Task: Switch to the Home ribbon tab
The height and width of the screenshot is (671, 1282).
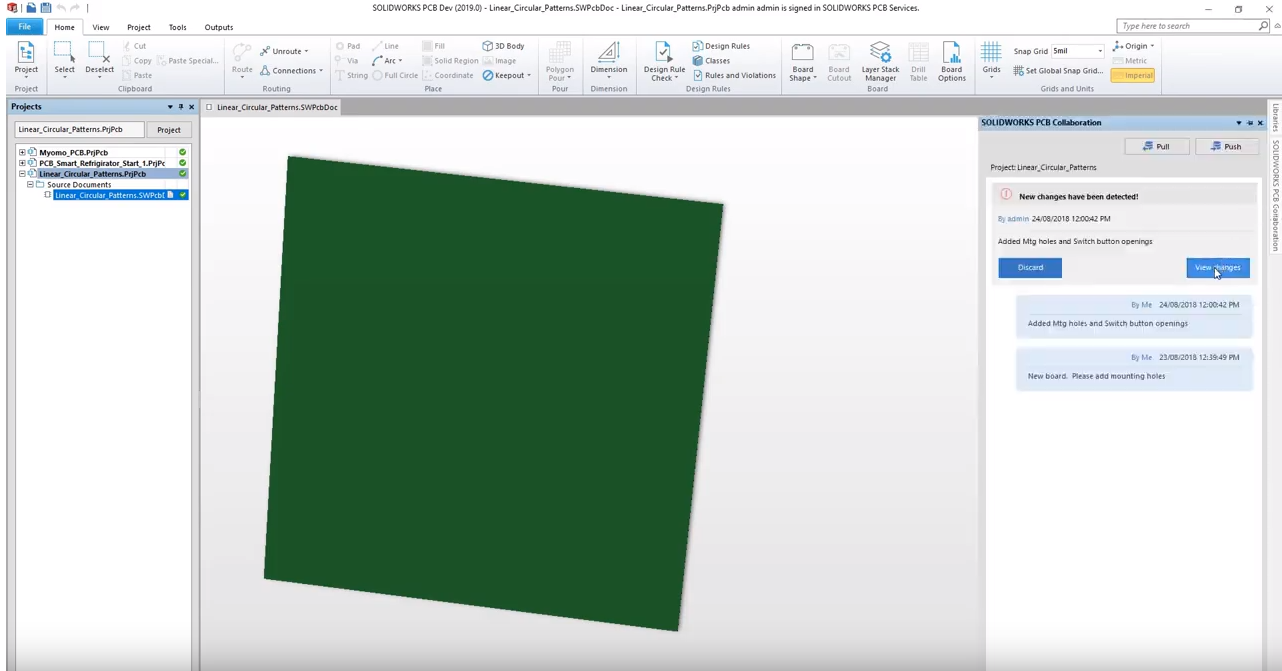Action: [64, 27]
